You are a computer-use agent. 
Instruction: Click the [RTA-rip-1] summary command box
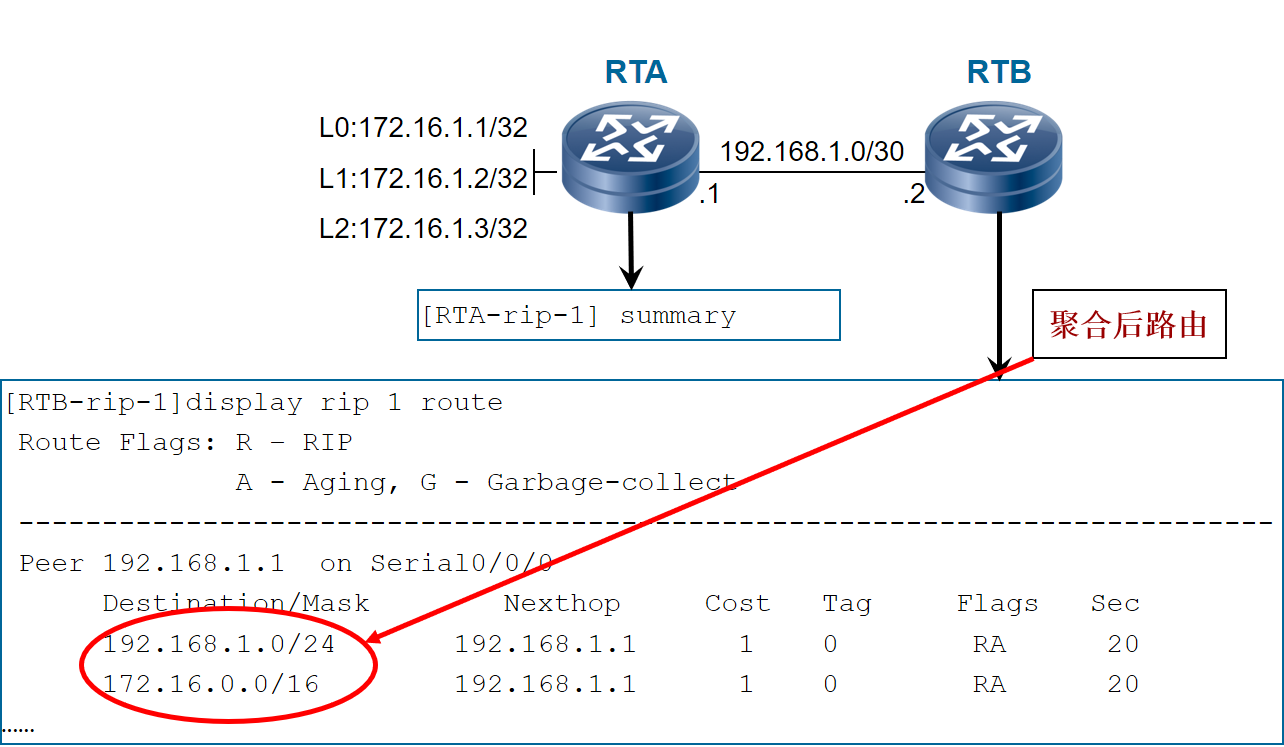[x=628, y=315]
